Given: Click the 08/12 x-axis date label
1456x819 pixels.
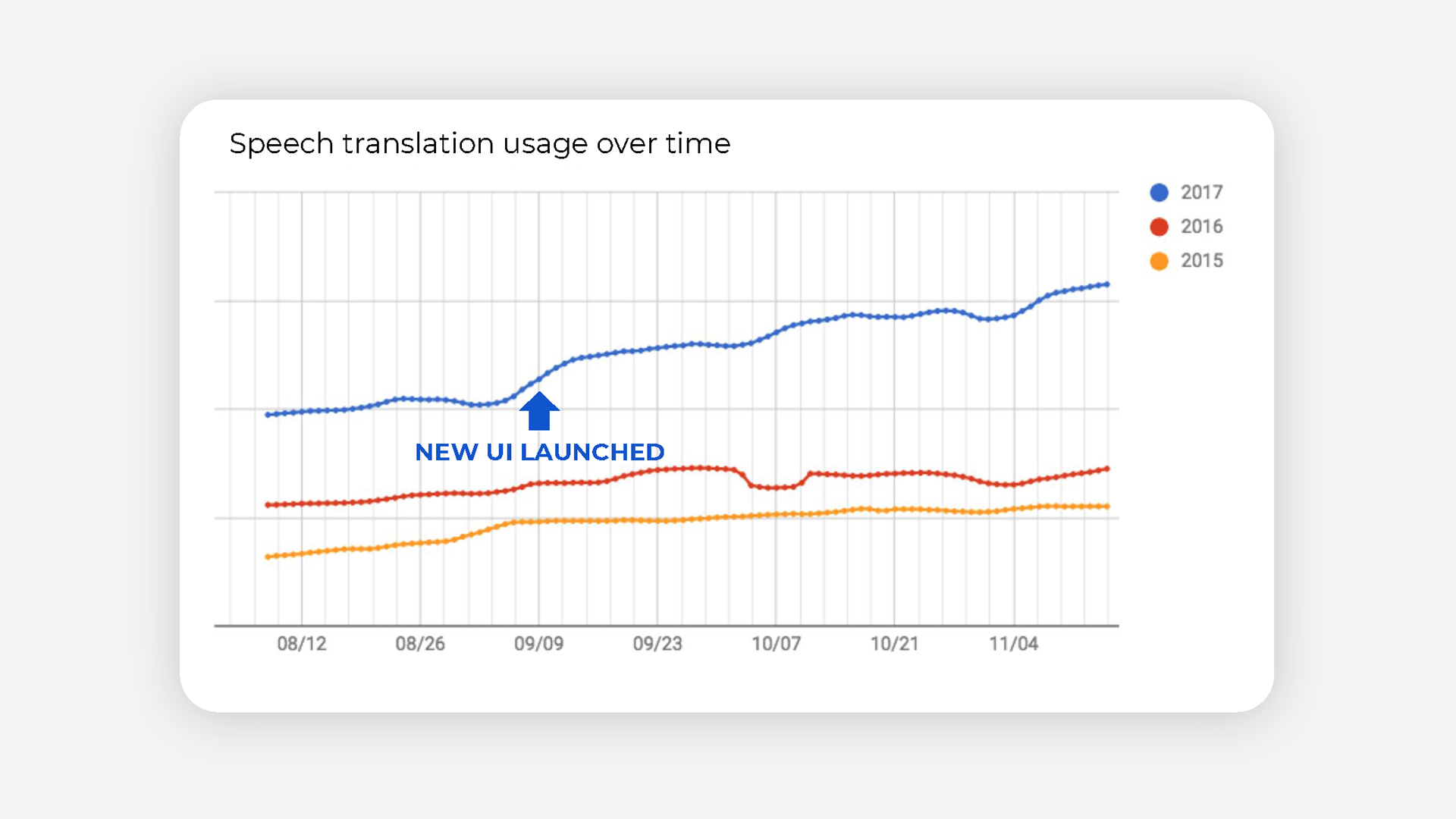Looking at the screenshot, I should 301,644.
